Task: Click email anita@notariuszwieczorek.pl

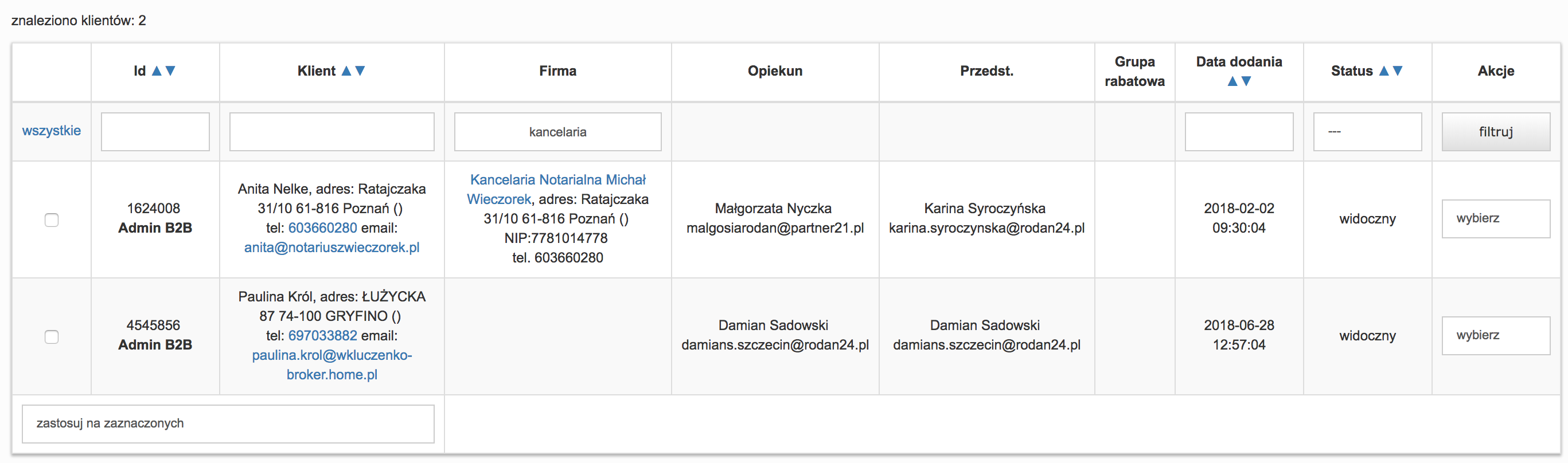Action: [331, 248]
